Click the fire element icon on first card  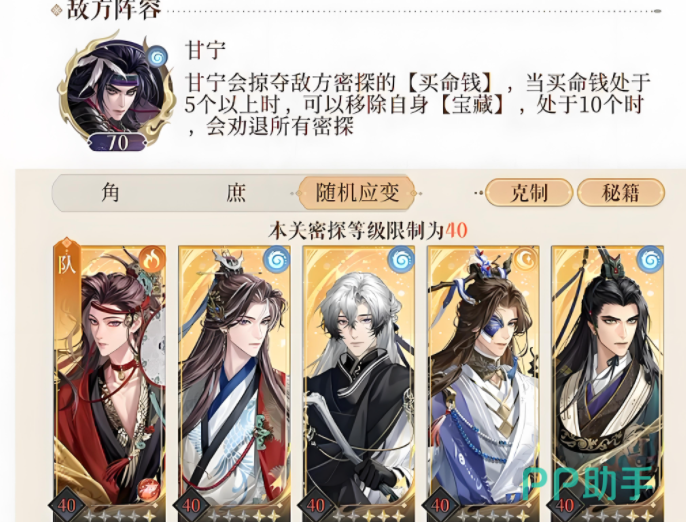tap(152, 259)
